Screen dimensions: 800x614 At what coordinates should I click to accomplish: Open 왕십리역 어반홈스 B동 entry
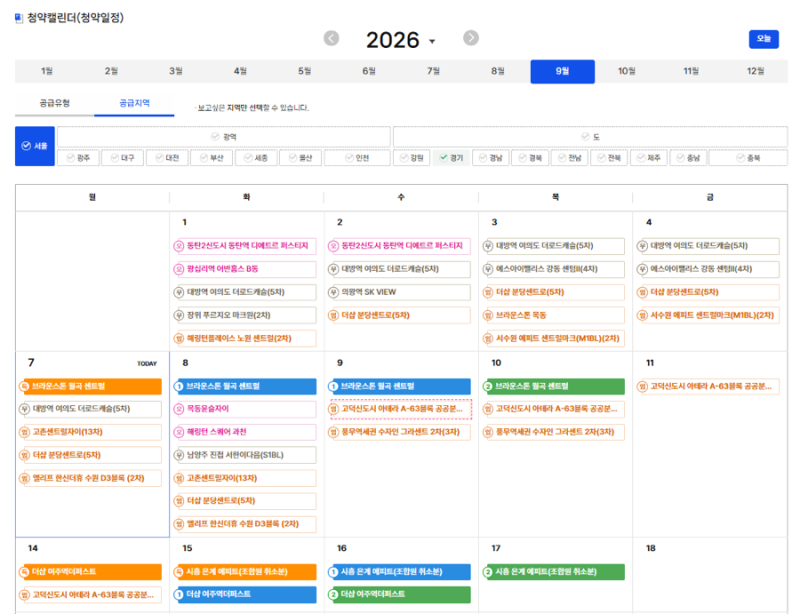point(245,269)
